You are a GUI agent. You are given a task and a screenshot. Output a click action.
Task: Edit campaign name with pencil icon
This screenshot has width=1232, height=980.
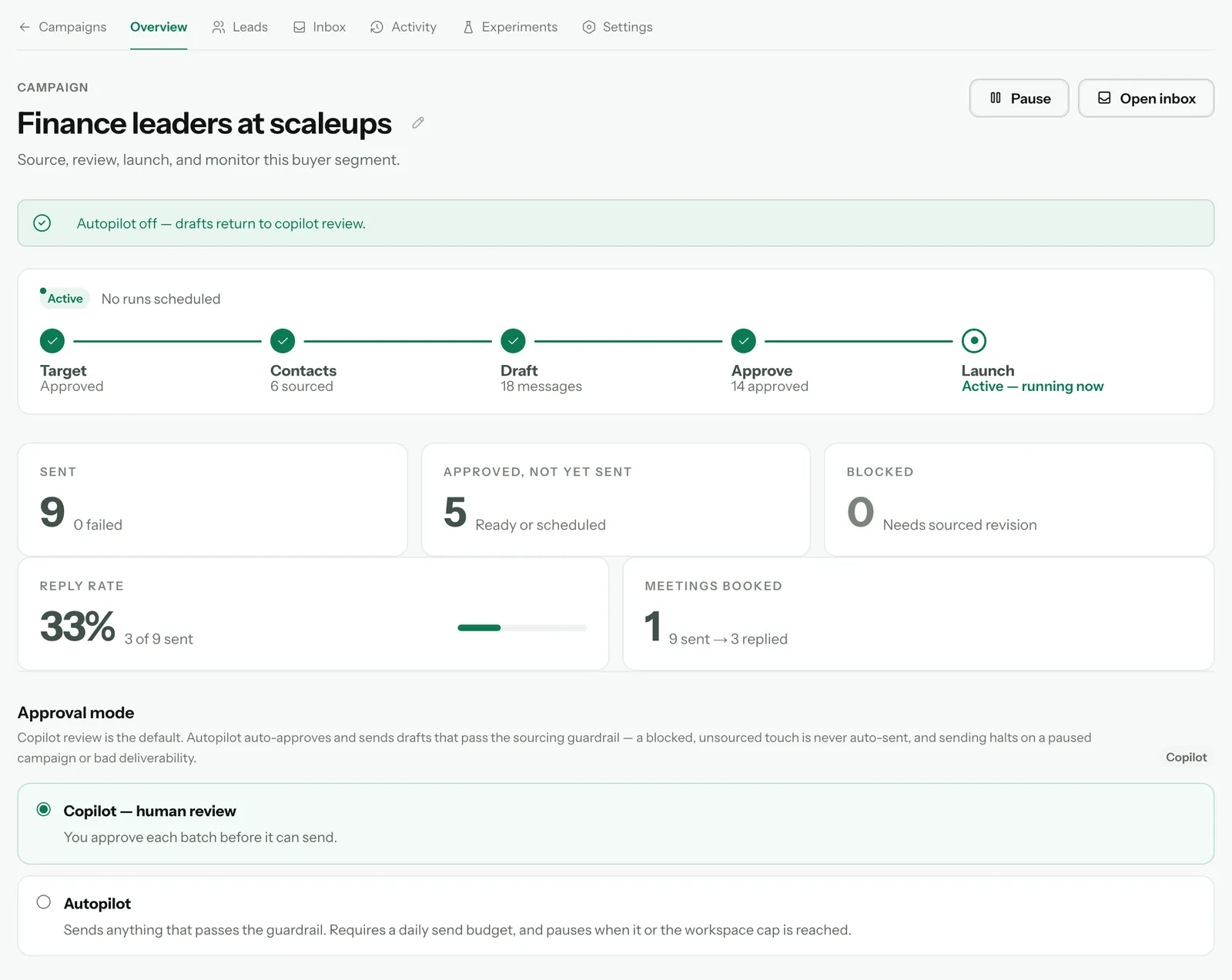[x=418, y=123]
